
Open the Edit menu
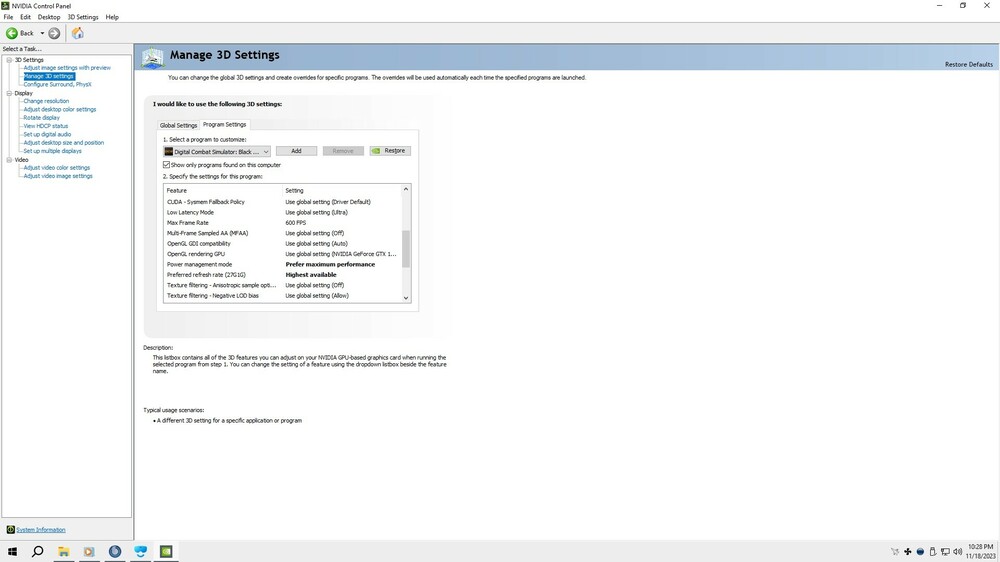tap(26, 17)
